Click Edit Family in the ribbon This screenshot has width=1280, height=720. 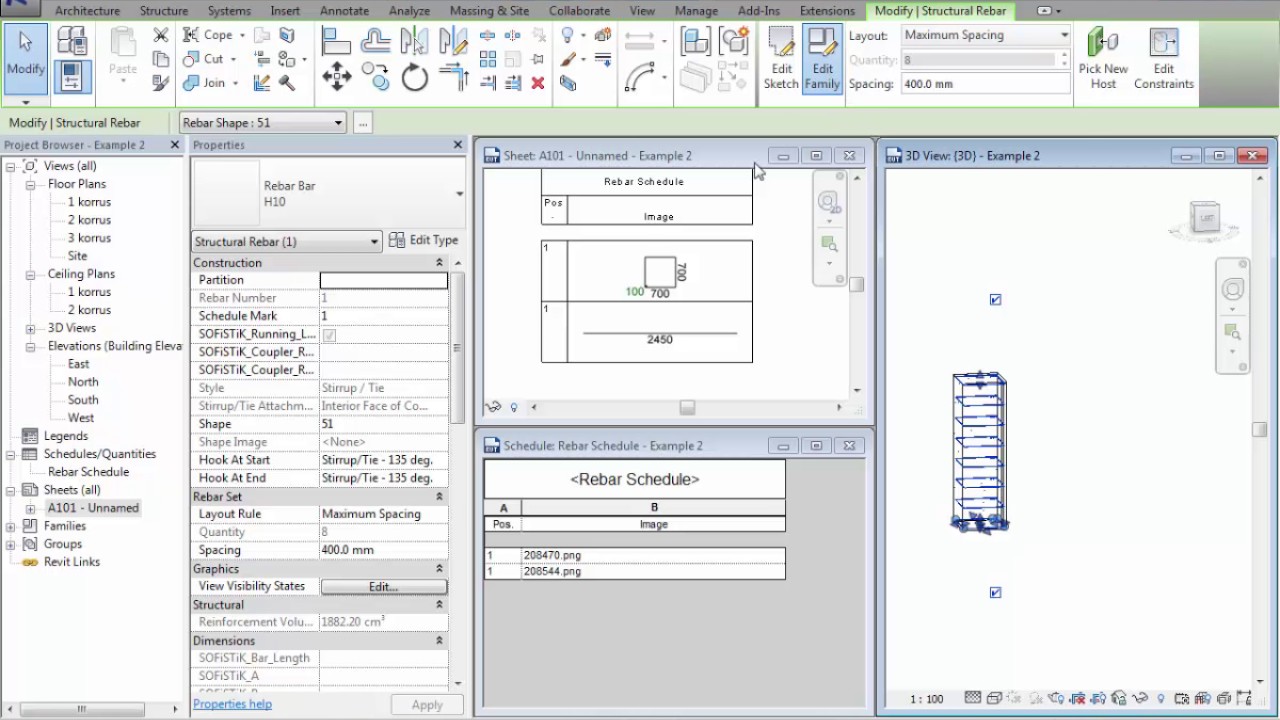pyautogui.click(x=822, y=58)
